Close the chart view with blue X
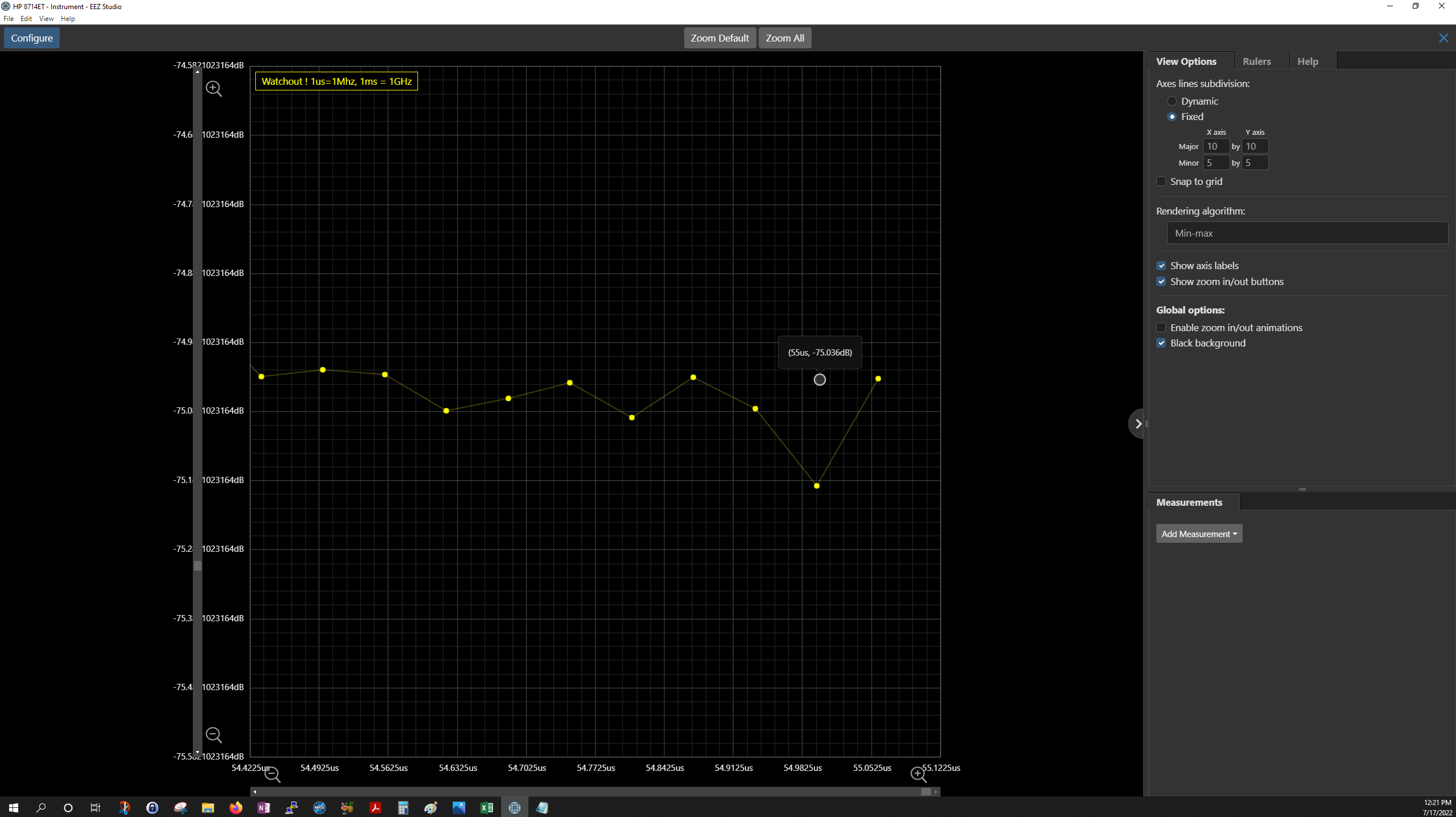This screenshot has width=1456, height=817. (x=1443, y=38)
